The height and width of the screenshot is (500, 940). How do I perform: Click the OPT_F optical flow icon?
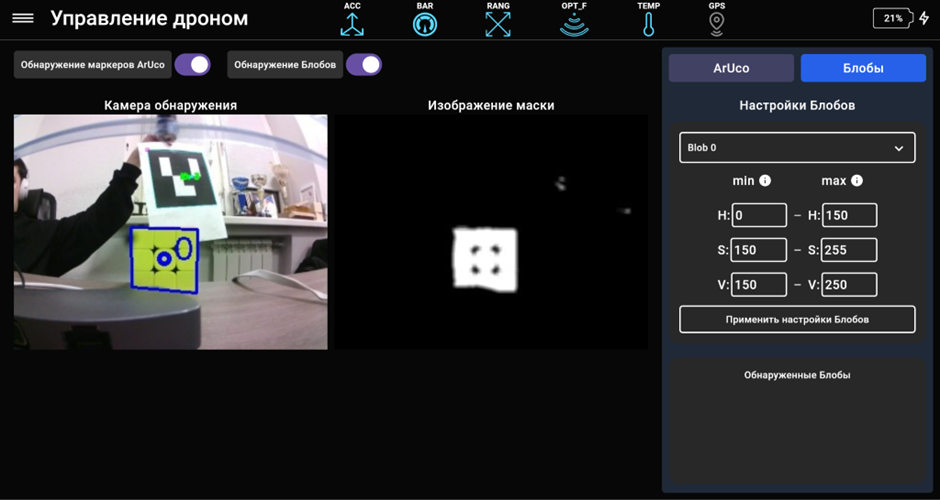tap(574, 24)
